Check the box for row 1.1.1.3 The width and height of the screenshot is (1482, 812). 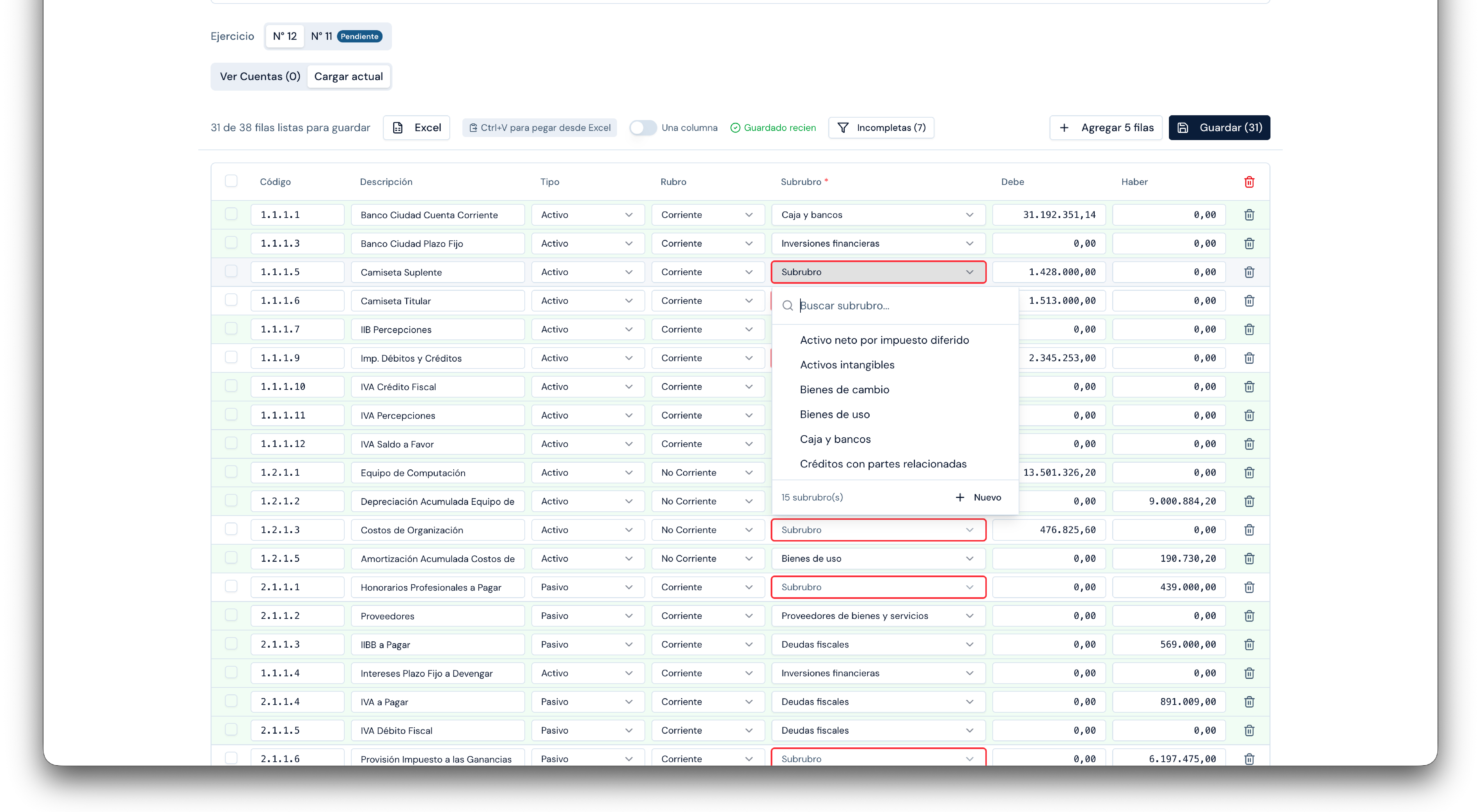pyautogui.click(x=231, y=243)
